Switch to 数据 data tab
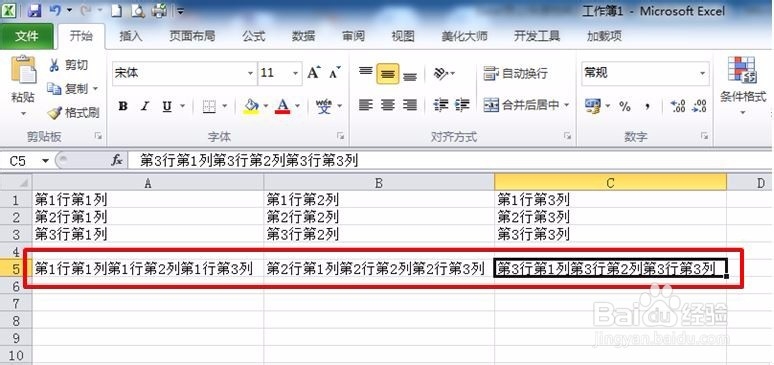774x365 pixels. pyautogui.click(x=304, y=36)
